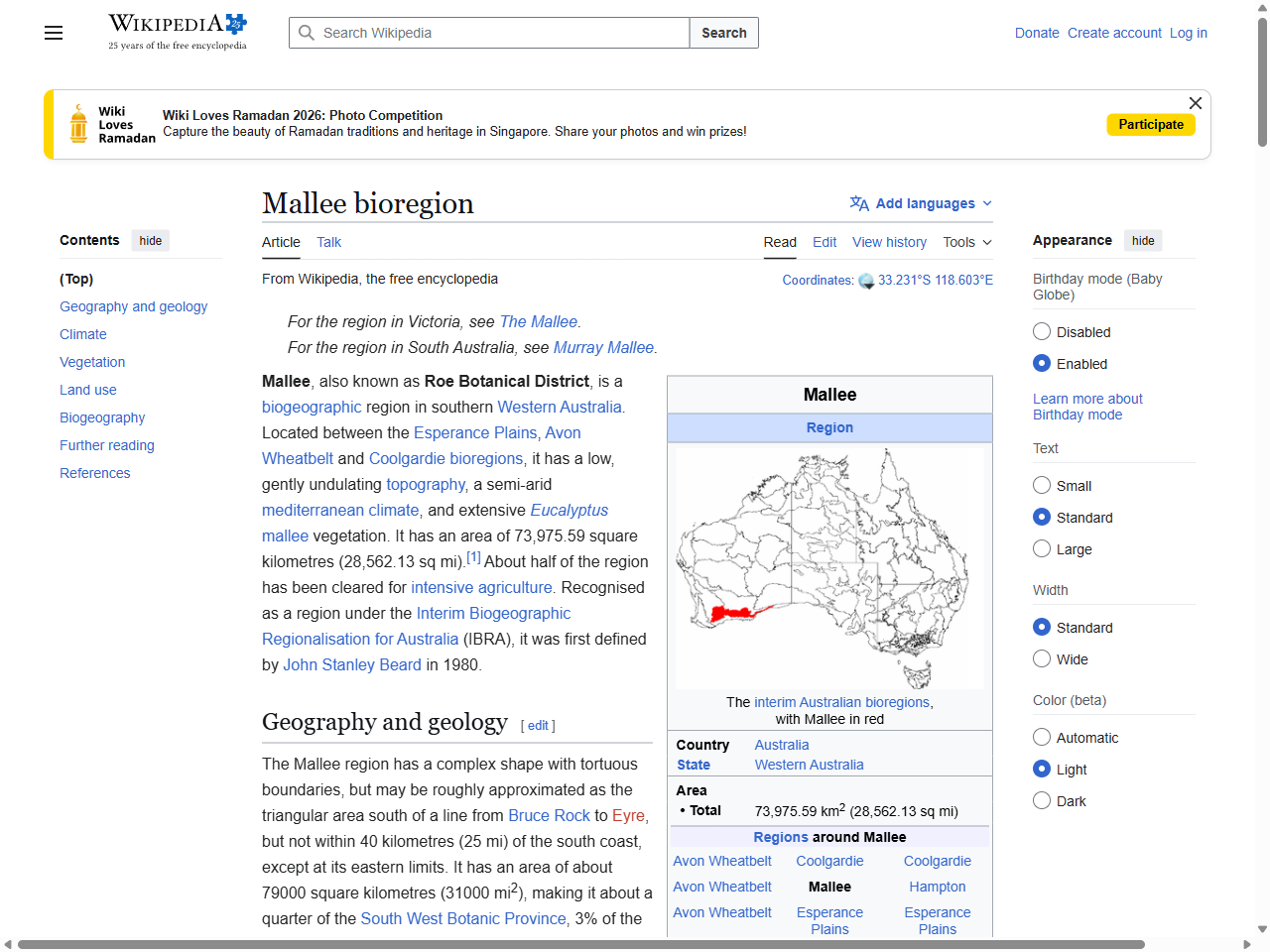Click the search magnifier icon
The height and width of the screenshot is (952, 1270).
[x=308, y=33]
